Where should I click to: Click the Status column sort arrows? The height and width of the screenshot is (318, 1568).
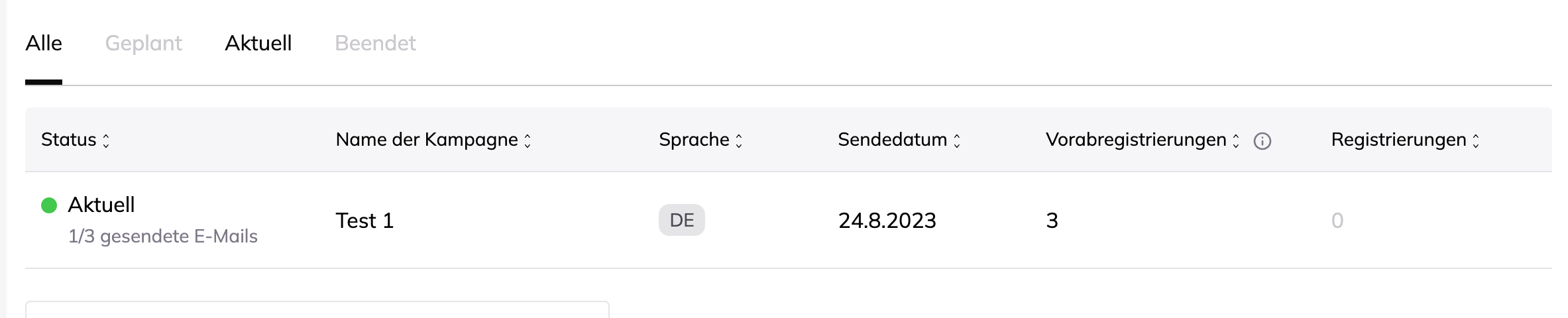coord(105,140)
